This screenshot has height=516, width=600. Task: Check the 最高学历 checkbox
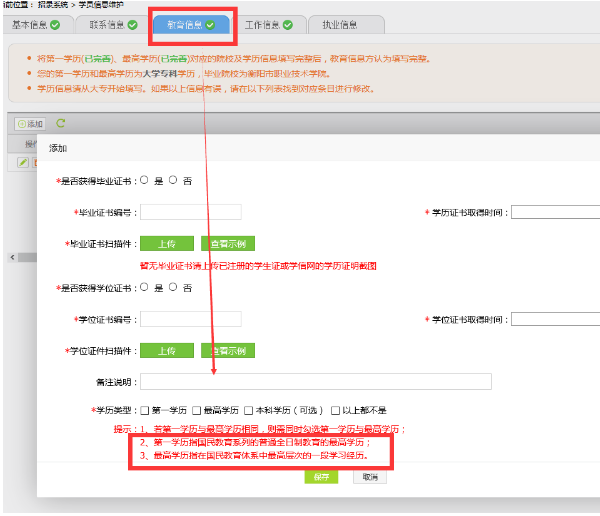197,410
